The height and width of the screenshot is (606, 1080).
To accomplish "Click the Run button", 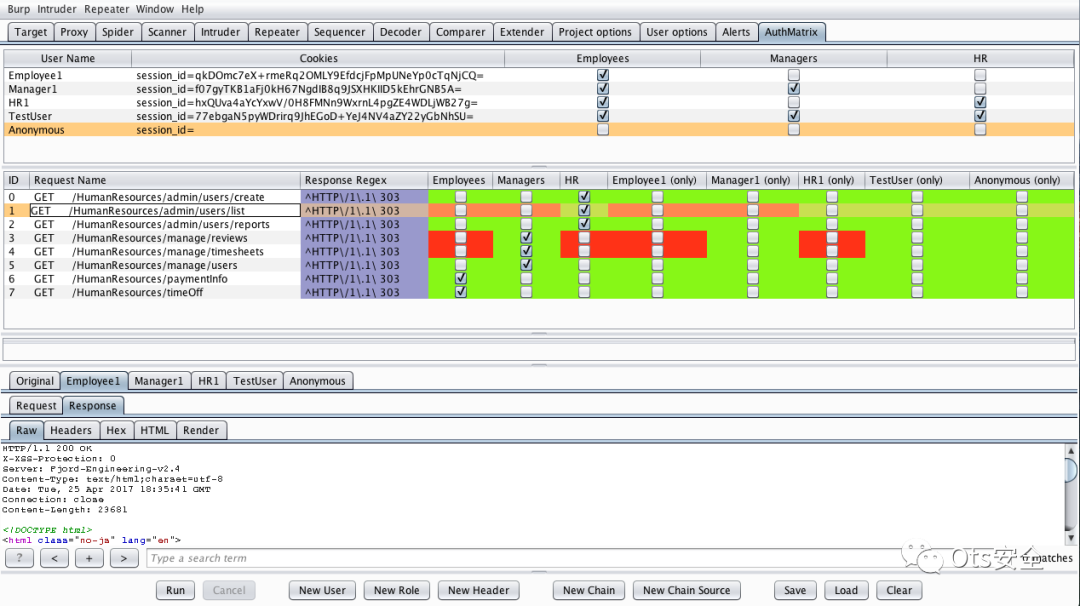I will pyautogui.click(x=176, y=590).
